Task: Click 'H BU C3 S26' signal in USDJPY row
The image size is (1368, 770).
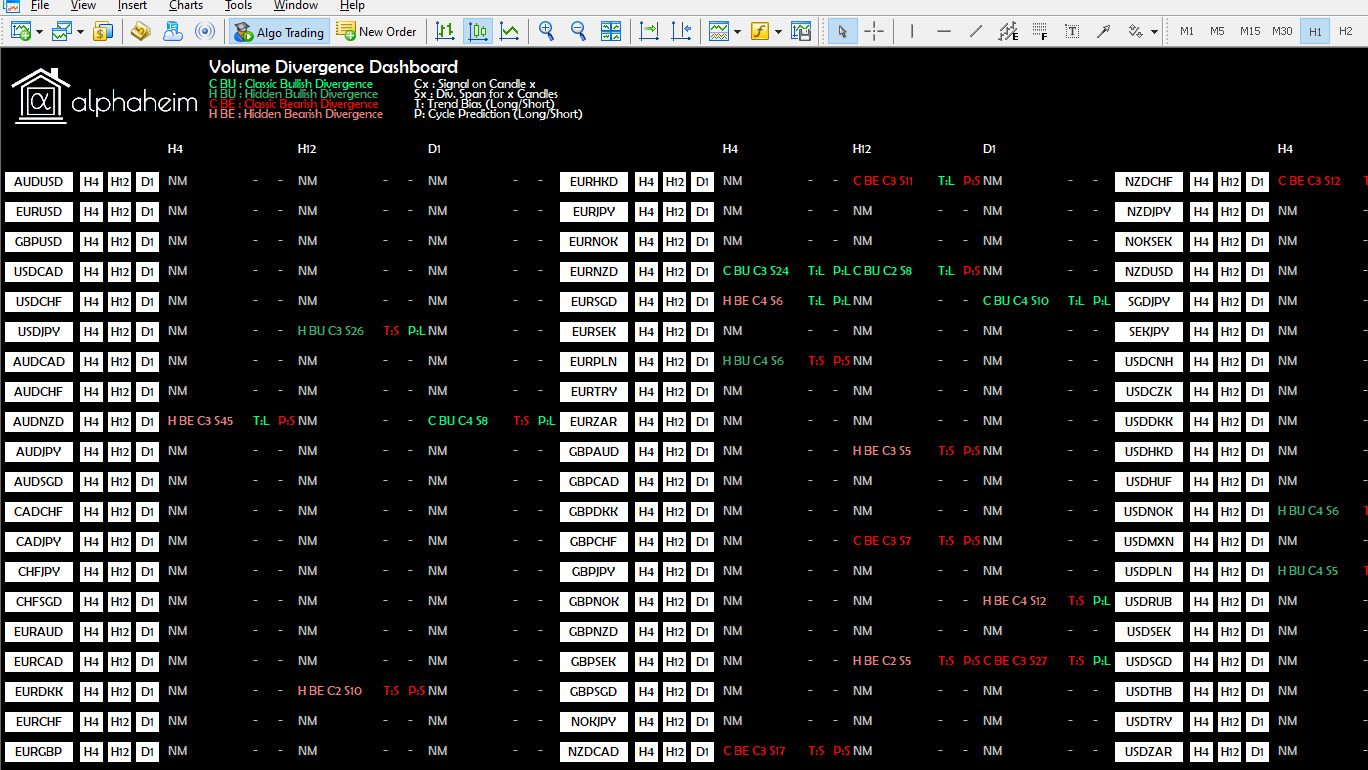Action: 331,331
